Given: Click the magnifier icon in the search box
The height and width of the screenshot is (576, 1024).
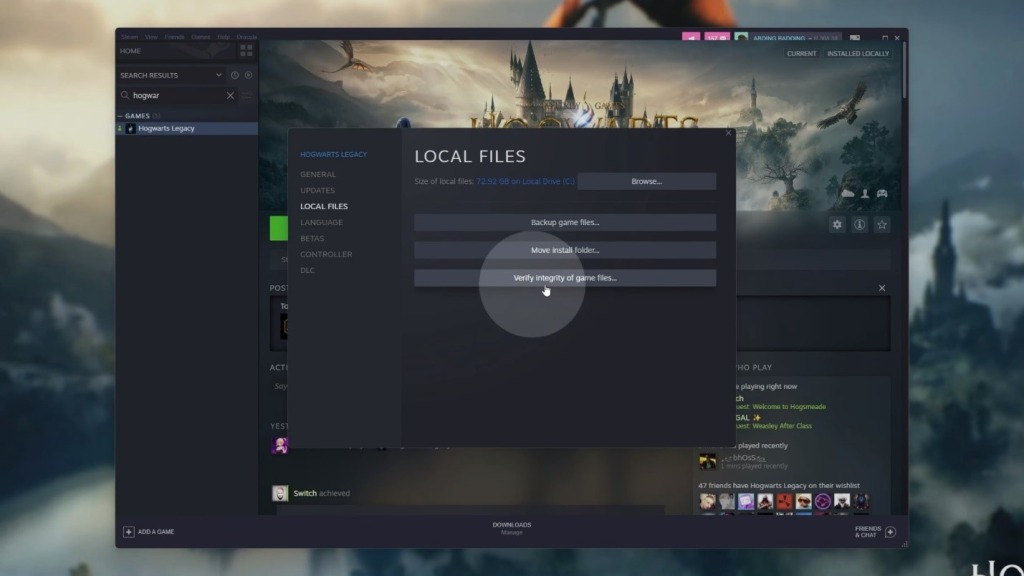Looking at the screenshot, I should coord(125,95).
